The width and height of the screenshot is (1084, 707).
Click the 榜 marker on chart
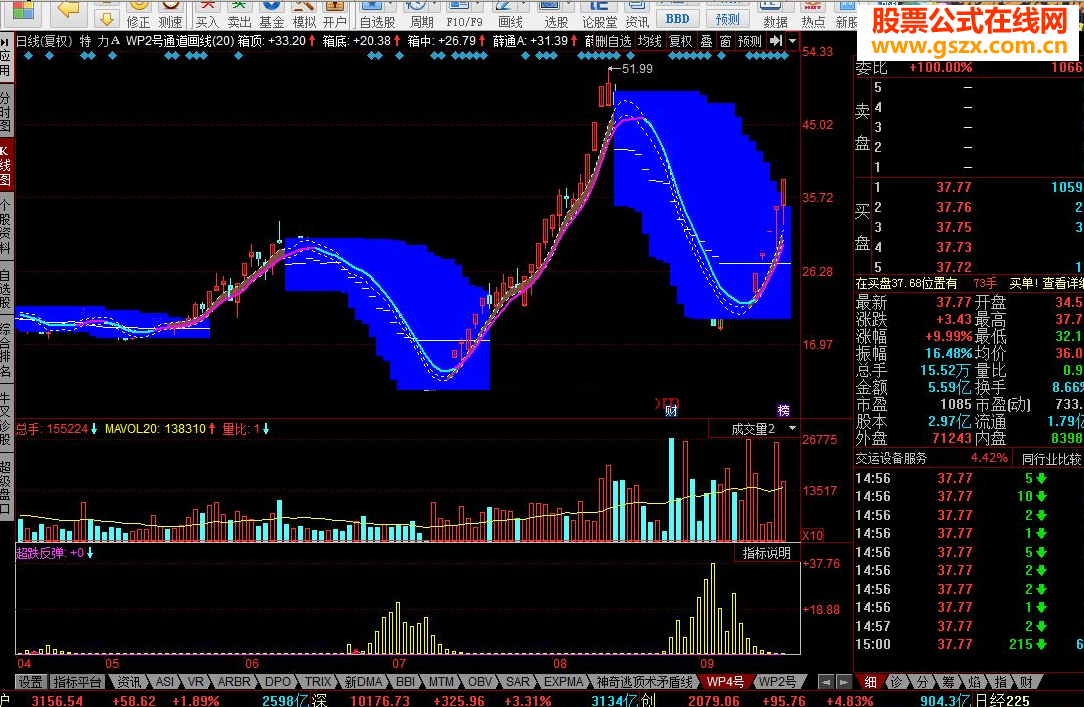[783, 411]
